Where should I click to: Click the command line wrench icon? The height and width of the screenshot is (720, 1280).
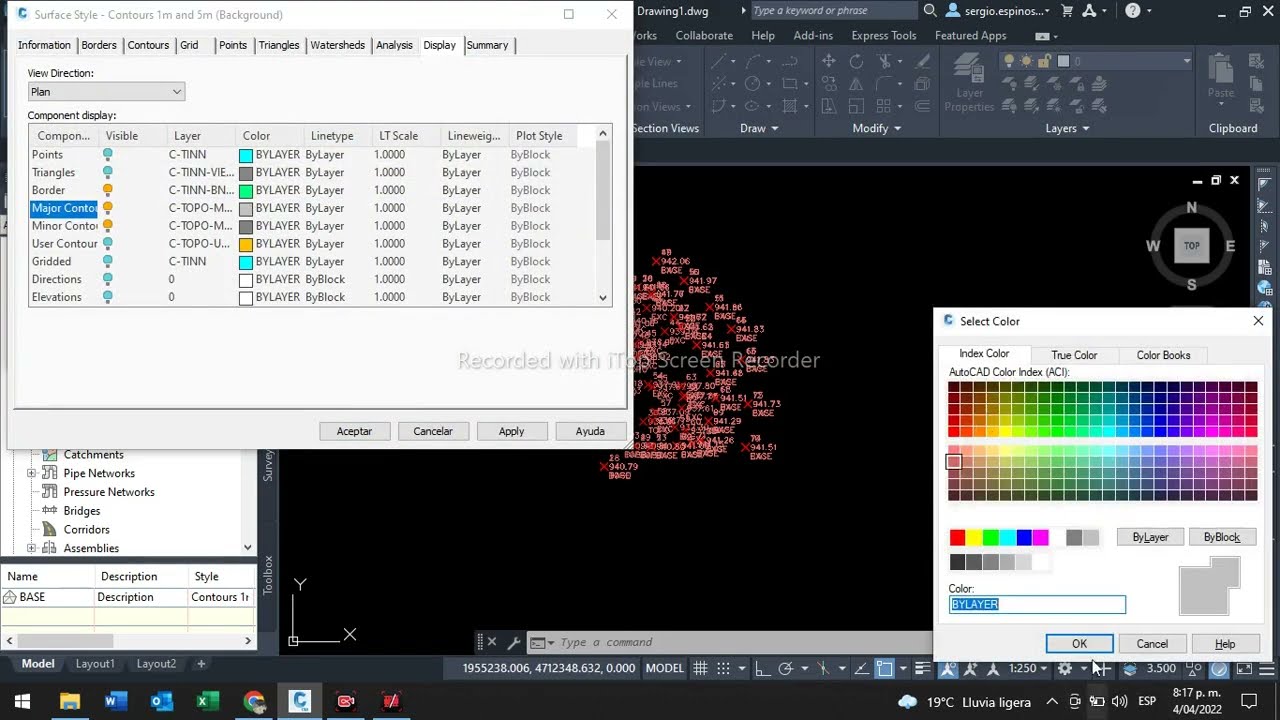514,643
